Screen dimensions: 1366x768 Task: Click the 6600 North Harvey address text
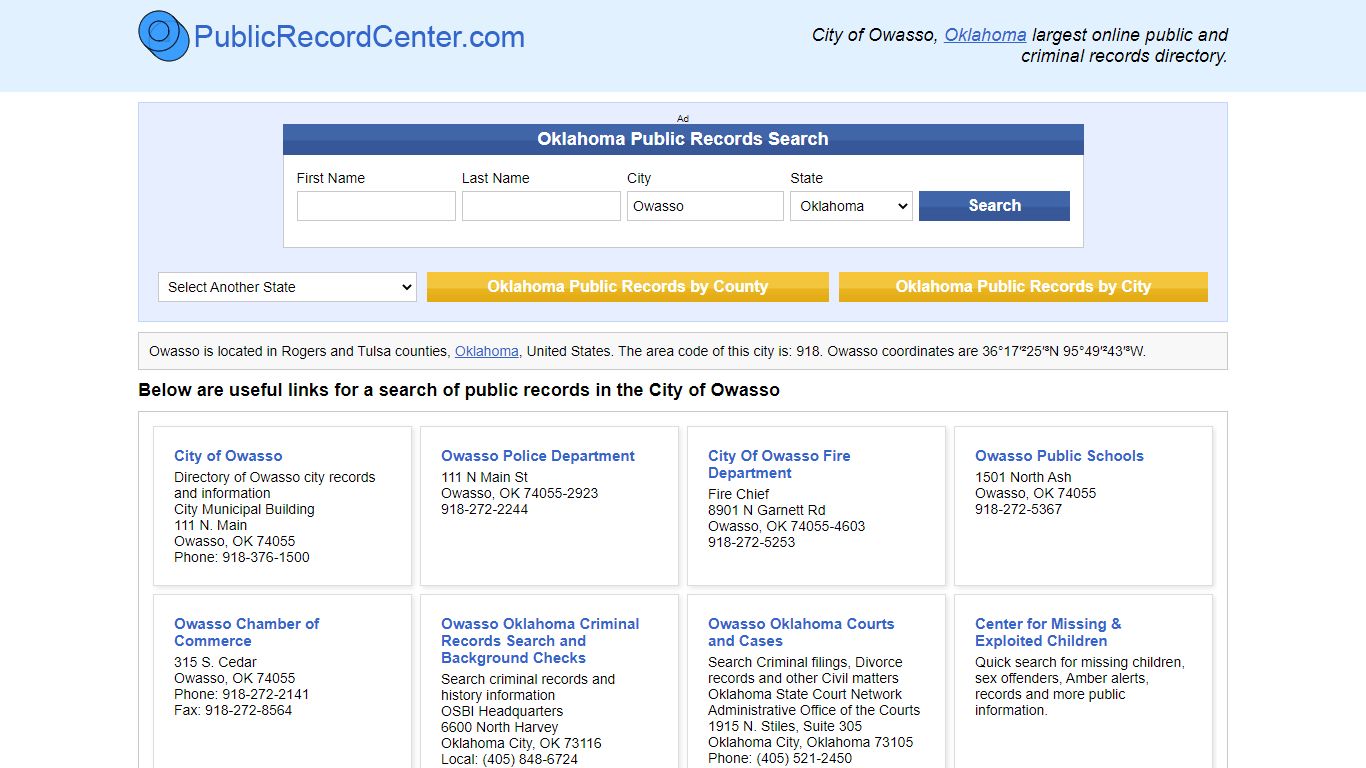(500, 727)
